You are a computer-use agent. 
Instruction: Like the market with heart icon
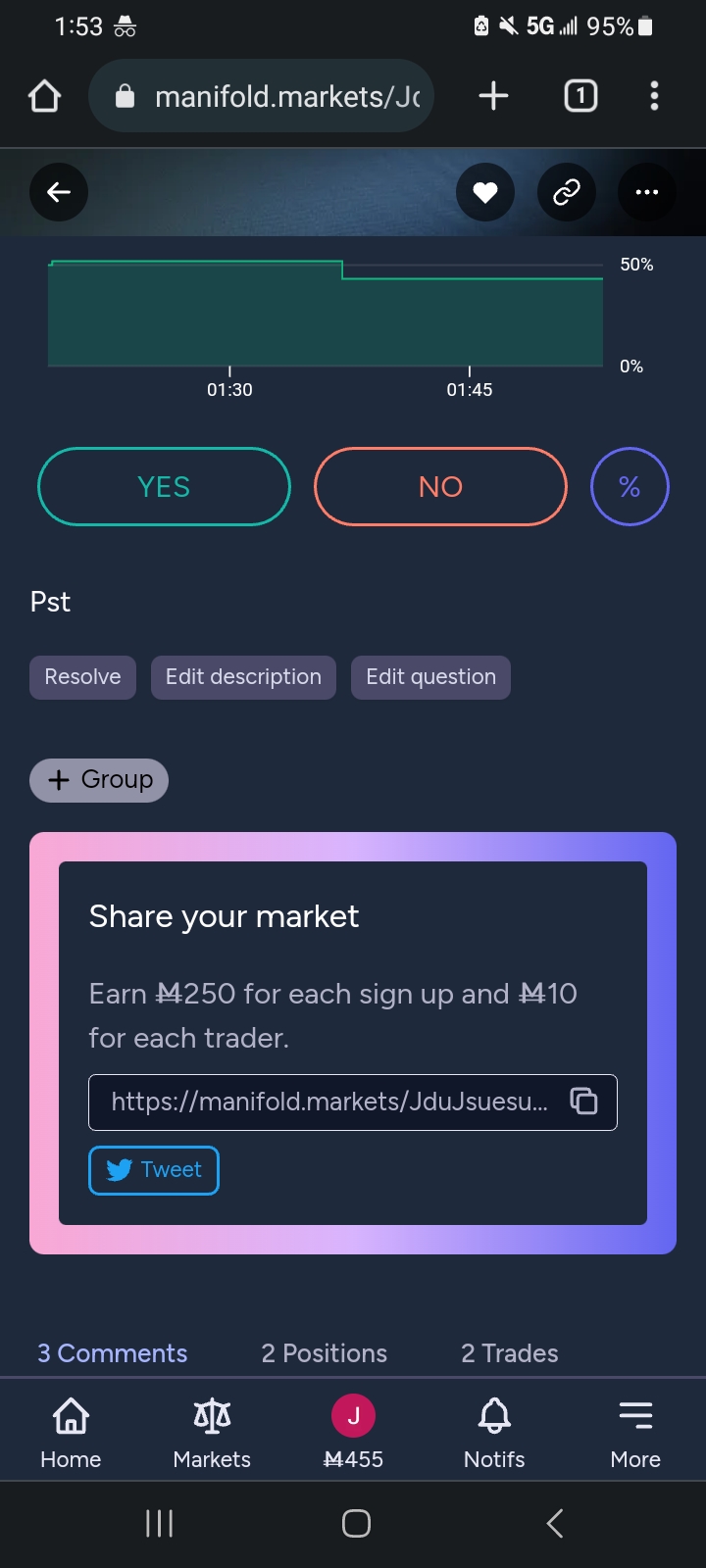(485, 192)
